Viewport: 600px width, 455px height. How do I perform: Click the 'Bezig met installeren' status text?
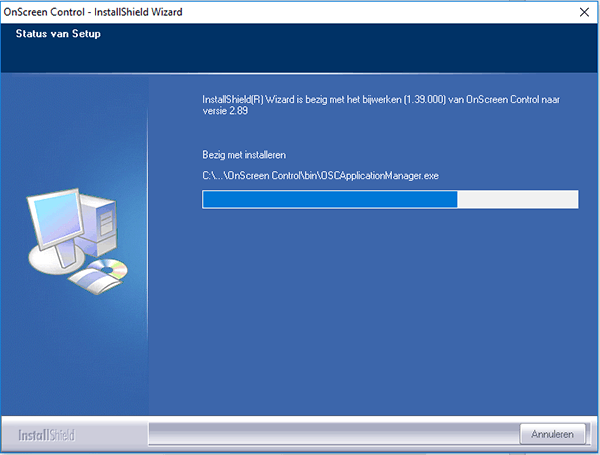coord(244,155)
